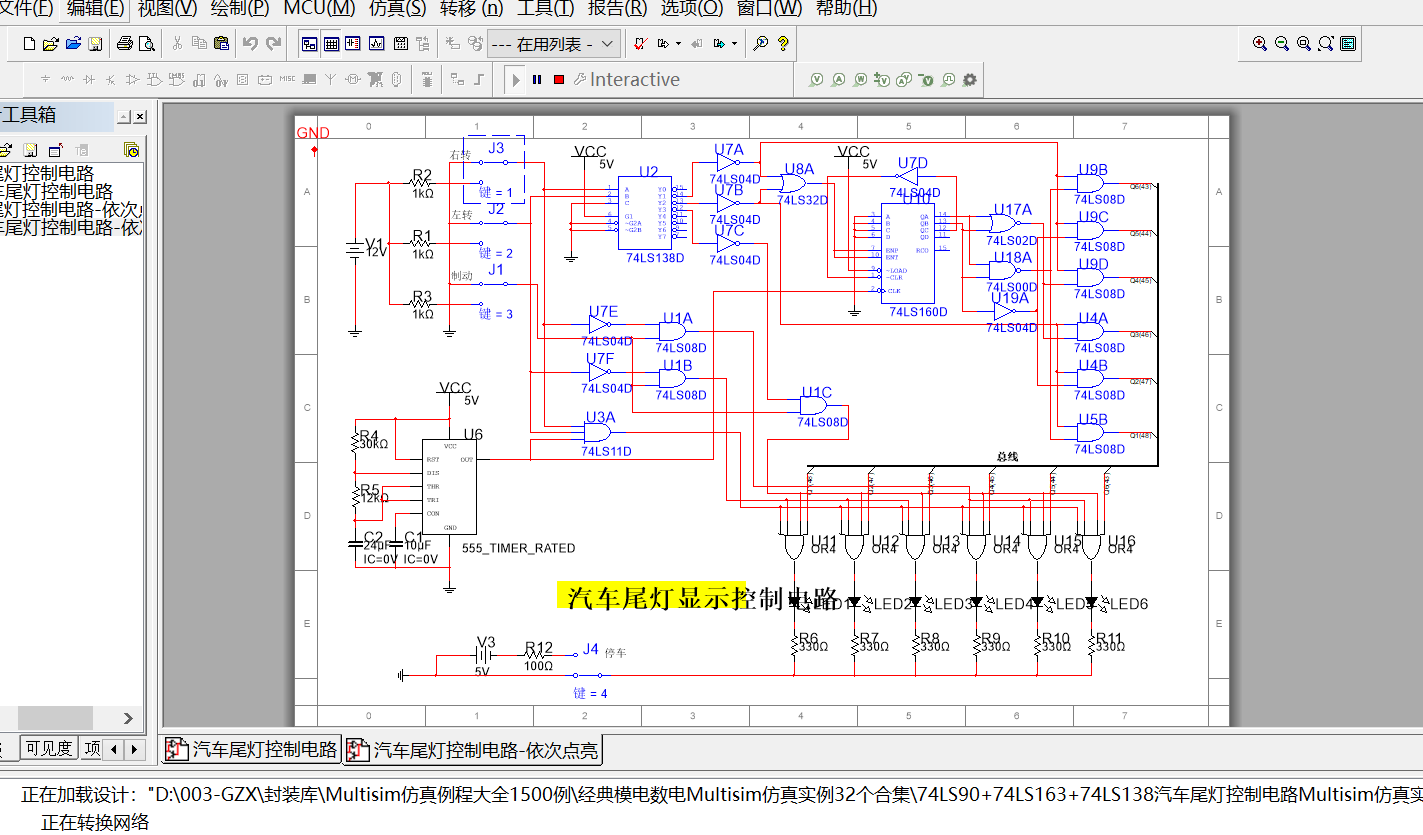Screen dimensions: 1423x835
Task: Run the electrical rules check
Action: 641,44
